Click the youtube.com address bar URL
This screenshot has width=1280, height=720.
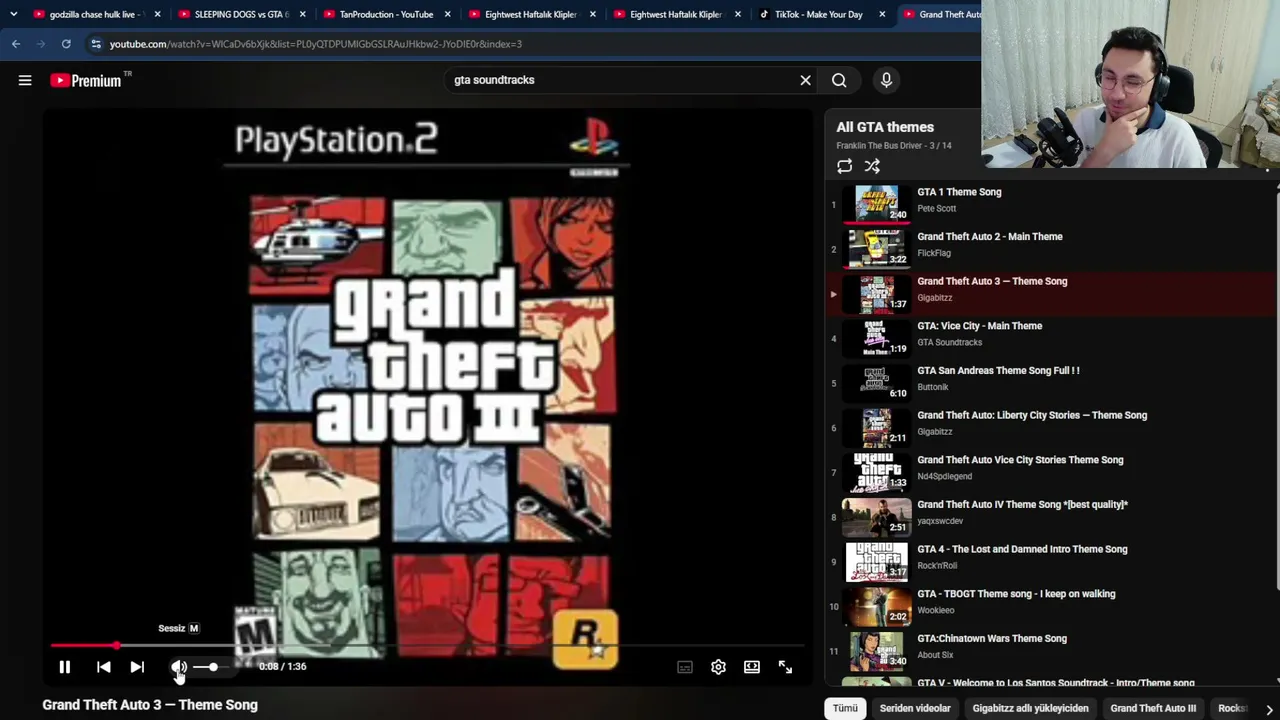coord(316,44)
